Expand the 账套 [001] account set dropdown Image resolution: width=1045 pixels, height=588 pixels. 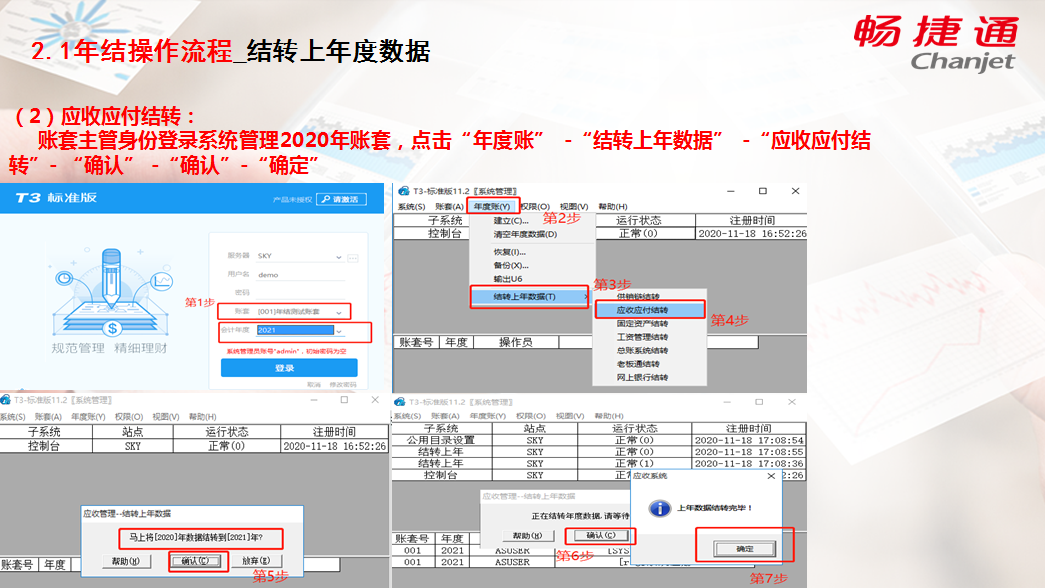coord(339,312)
